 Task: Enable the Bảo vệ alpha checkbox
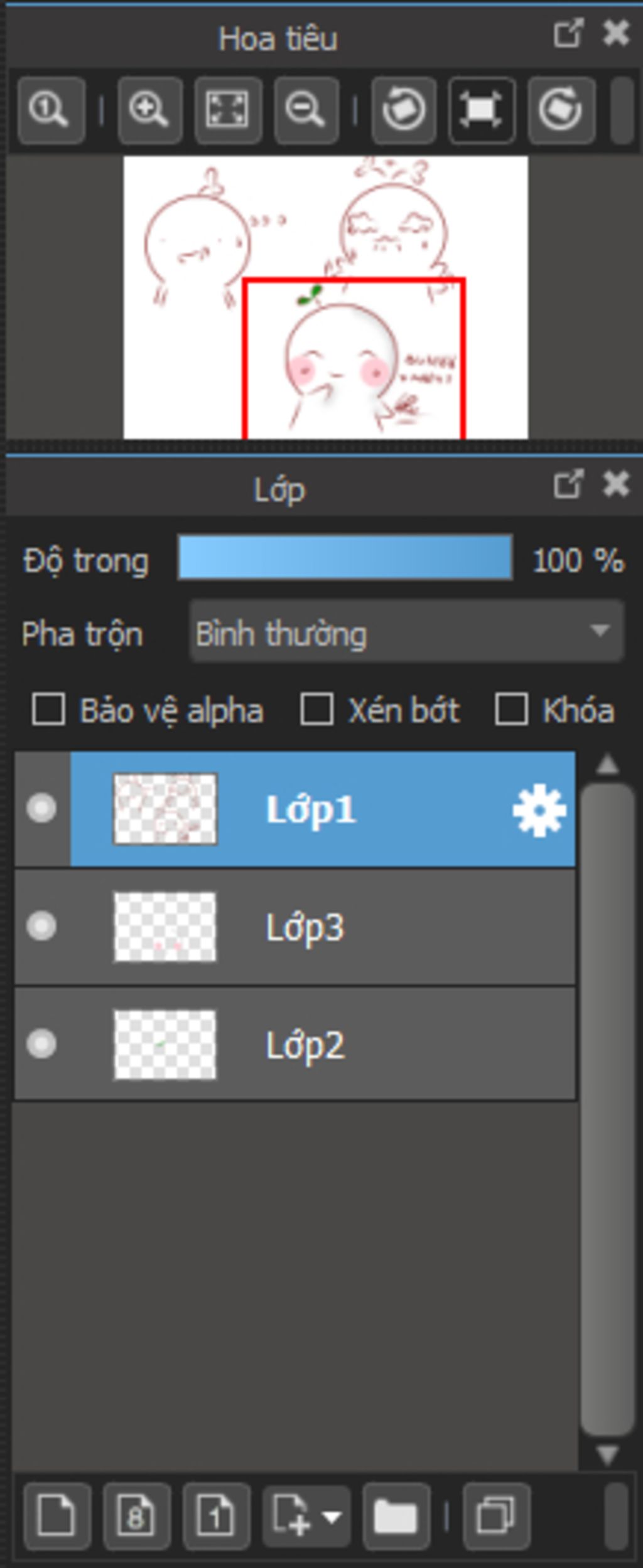click(48, 710)
